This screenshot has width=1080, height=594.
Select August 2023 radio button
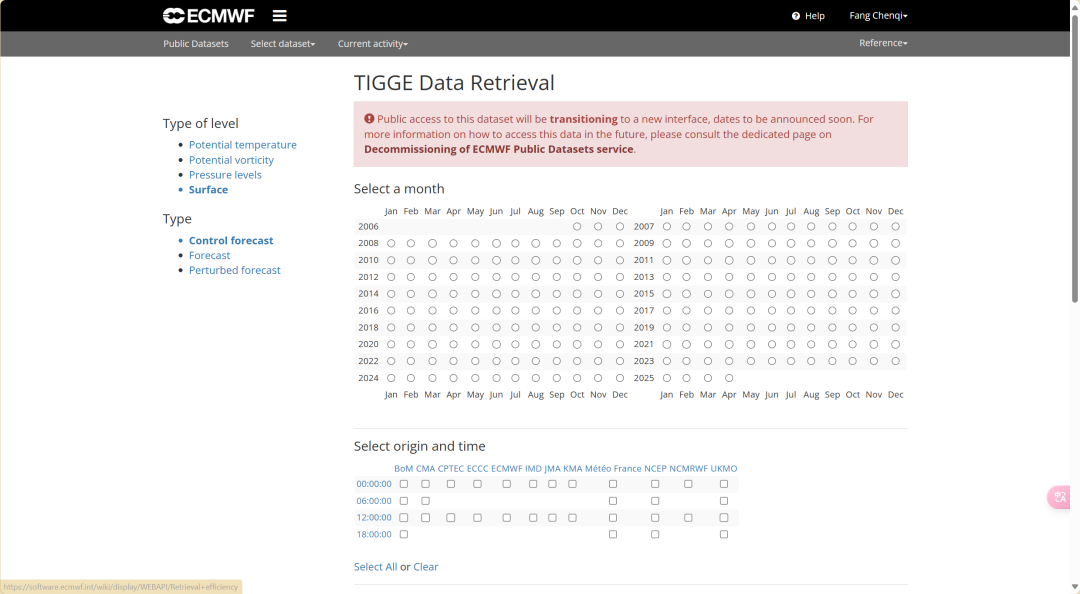811,361
